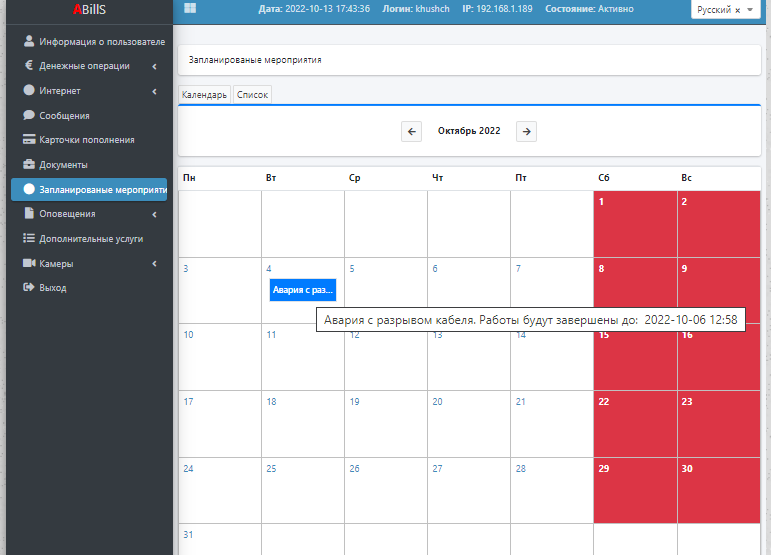Switch to the Календарь tab
Image resolution: width=771 pixels, height=555 pixels.
pyautogui.click(x=204, y=95)
